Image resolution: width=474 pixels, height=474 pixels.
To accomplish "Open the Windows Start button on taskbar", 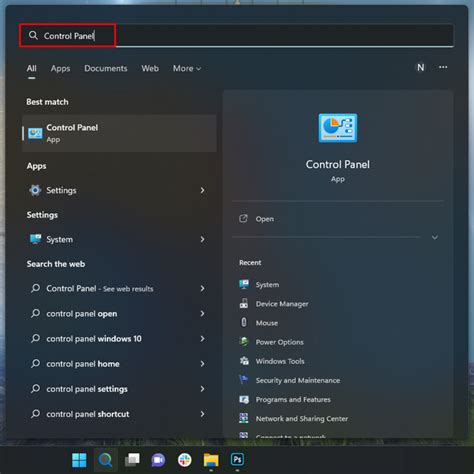I will click(79, 460).
